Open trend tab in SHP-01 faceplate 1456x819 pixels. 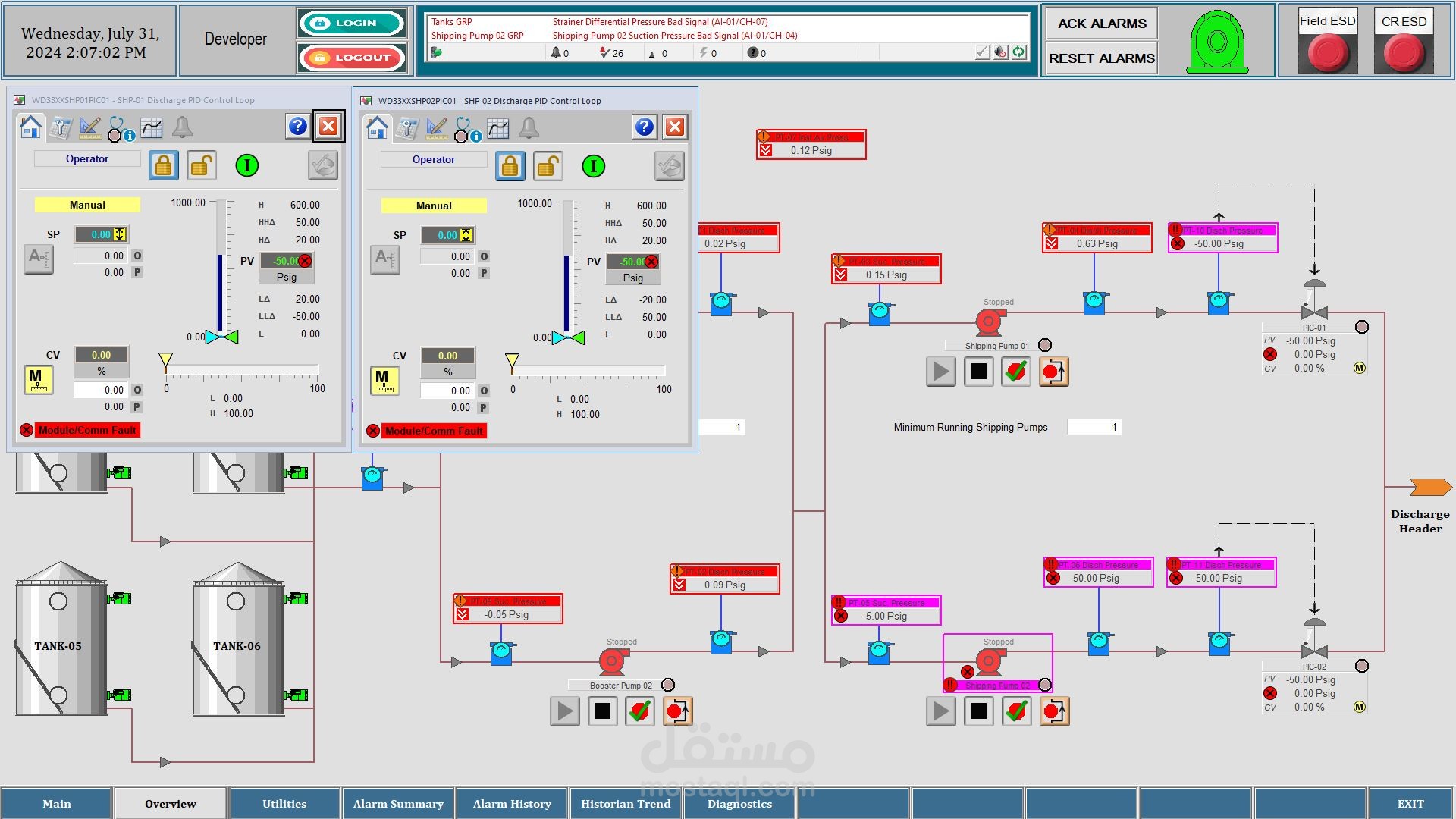tap(152, 127)
